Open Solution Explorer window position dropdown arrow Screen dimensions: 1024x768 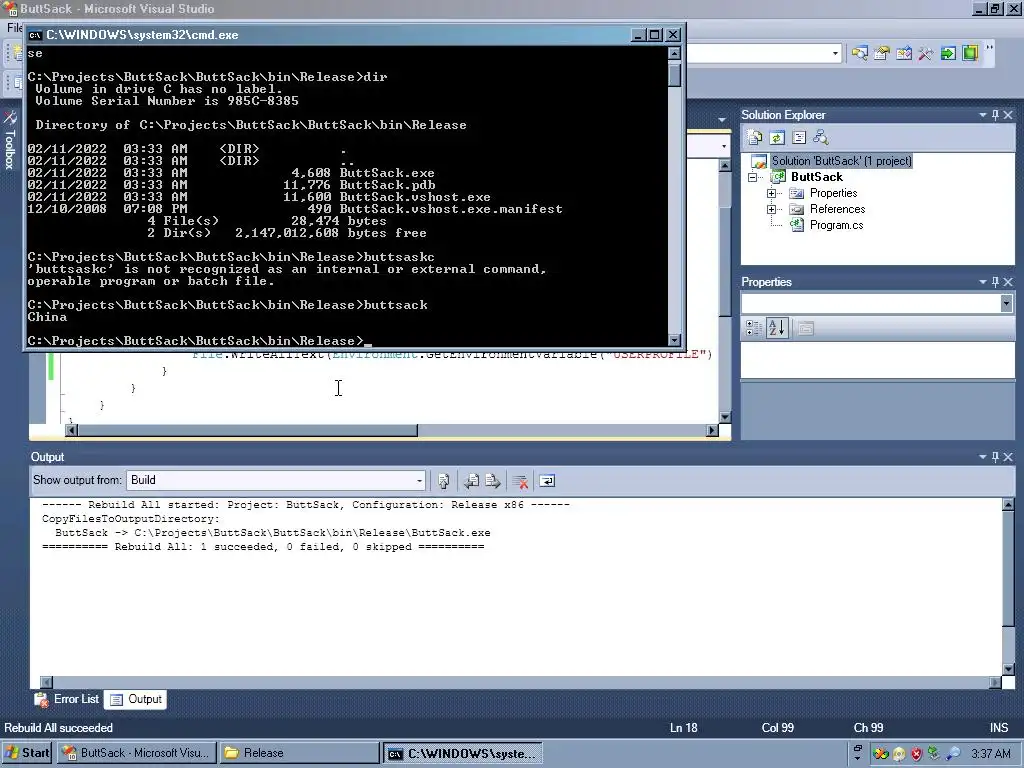pos(982,115)
